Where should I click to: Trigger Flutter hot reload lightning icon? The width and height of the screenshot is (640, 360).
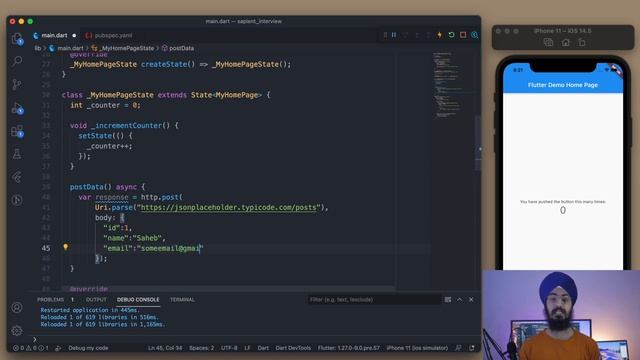tap(440, 35)
